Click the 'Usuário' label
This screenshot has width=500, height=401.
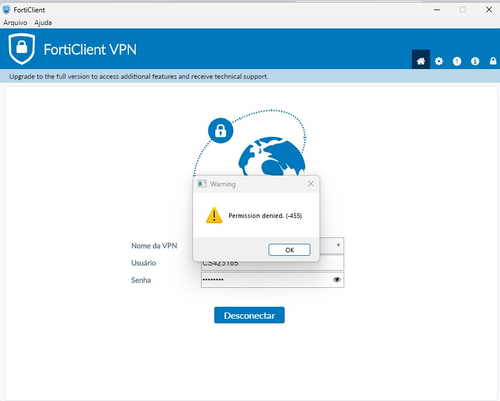pyautogui.click(x=143, y=263)
